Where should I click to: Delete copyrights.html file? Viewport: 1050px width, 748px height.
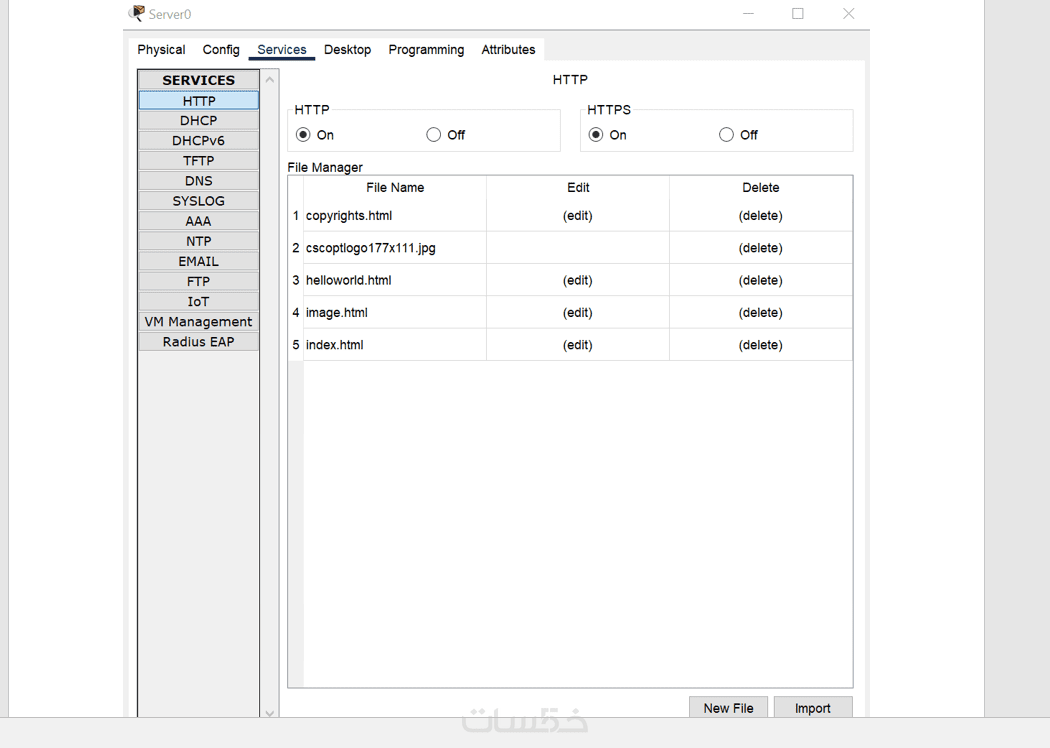(761, 216)
